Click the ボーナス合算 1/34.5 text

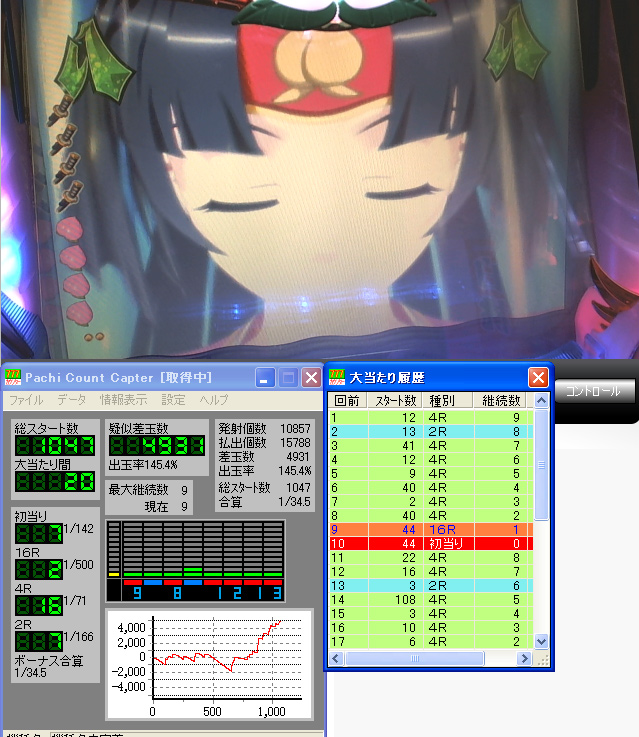pos(49,667)
